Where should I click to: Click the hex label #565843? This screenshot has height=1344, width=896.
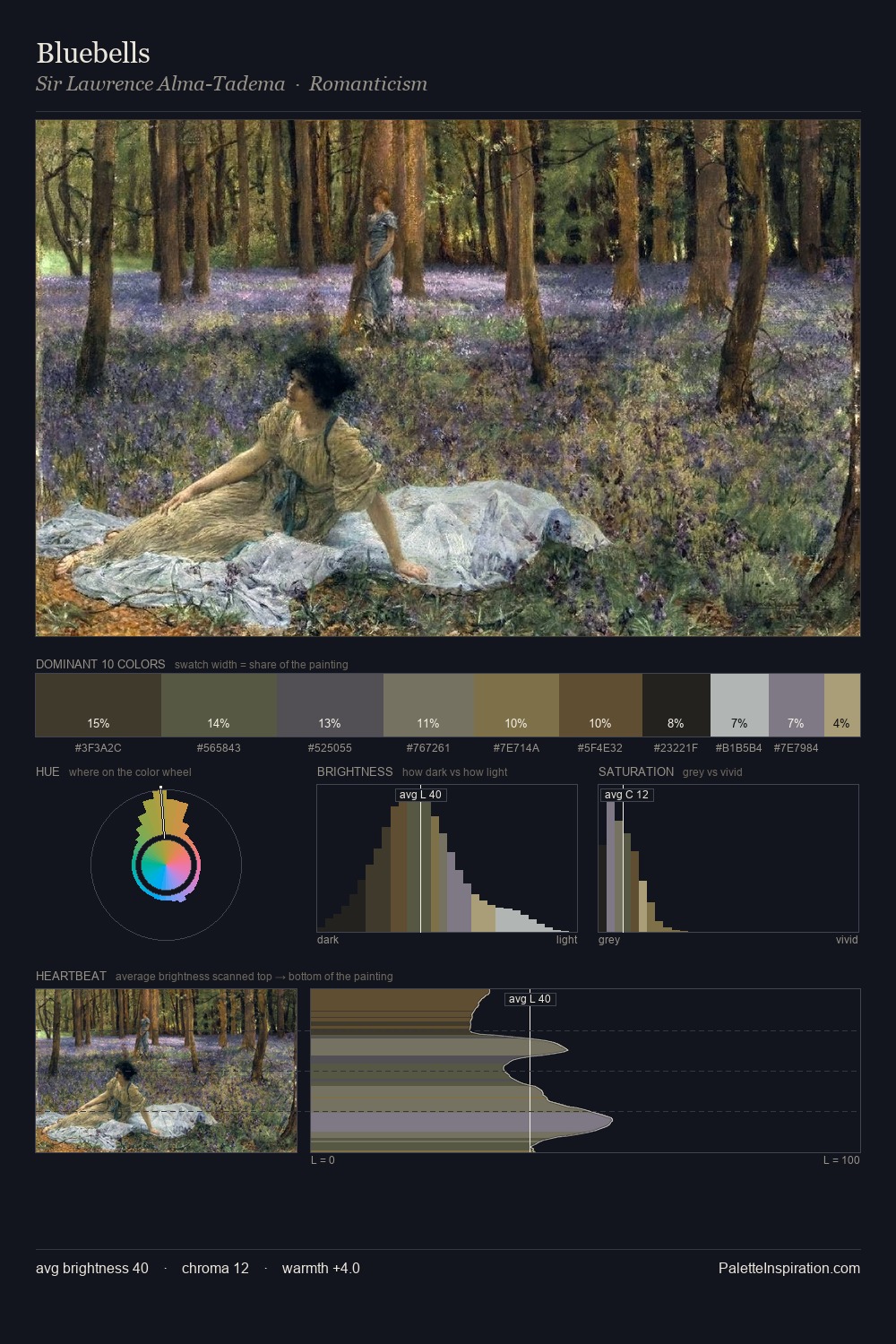(219, 747)
